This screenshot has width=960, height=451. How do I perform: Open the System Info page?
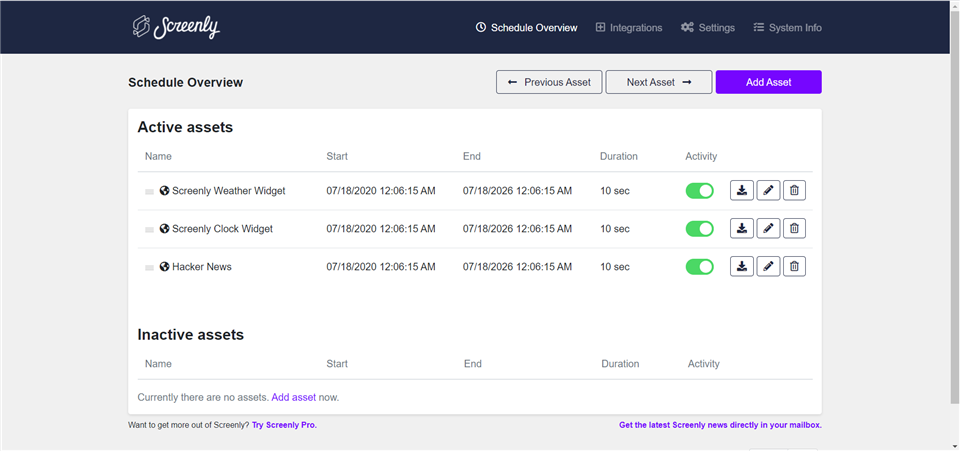click(x=787, y=28)
